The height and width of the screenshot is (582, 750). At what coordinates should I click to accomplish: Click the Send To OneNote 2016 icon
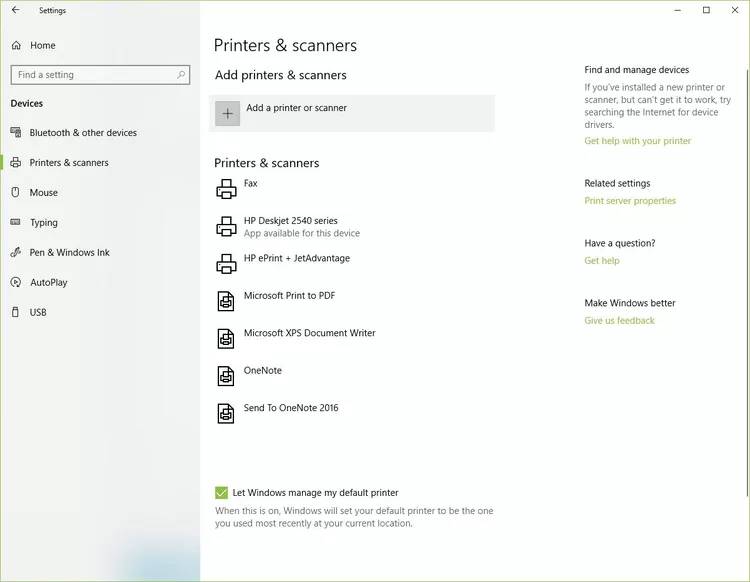click(x=226, y=413)
